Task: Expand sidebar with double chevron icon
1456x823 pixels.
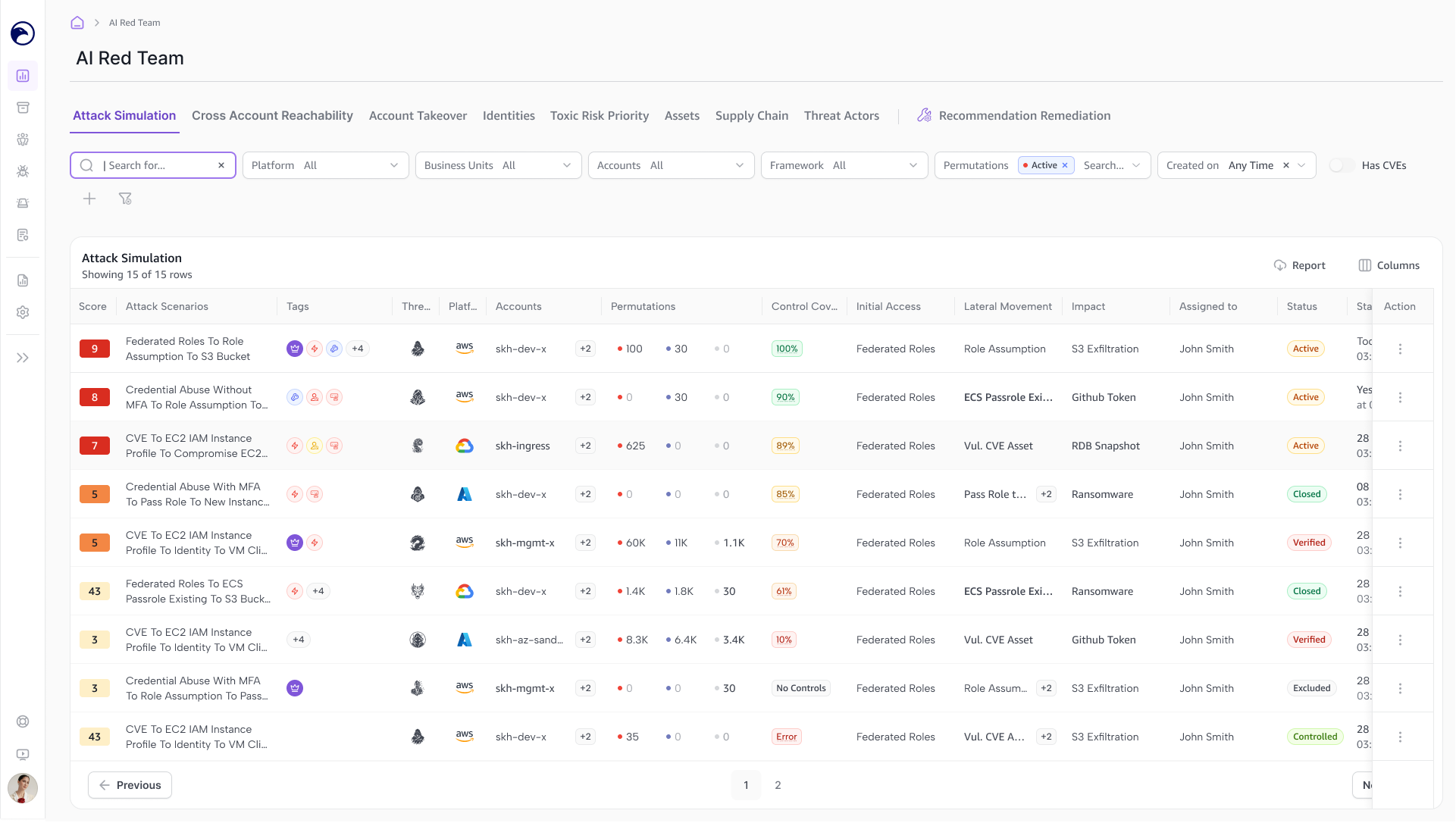Action: [23, 358]
